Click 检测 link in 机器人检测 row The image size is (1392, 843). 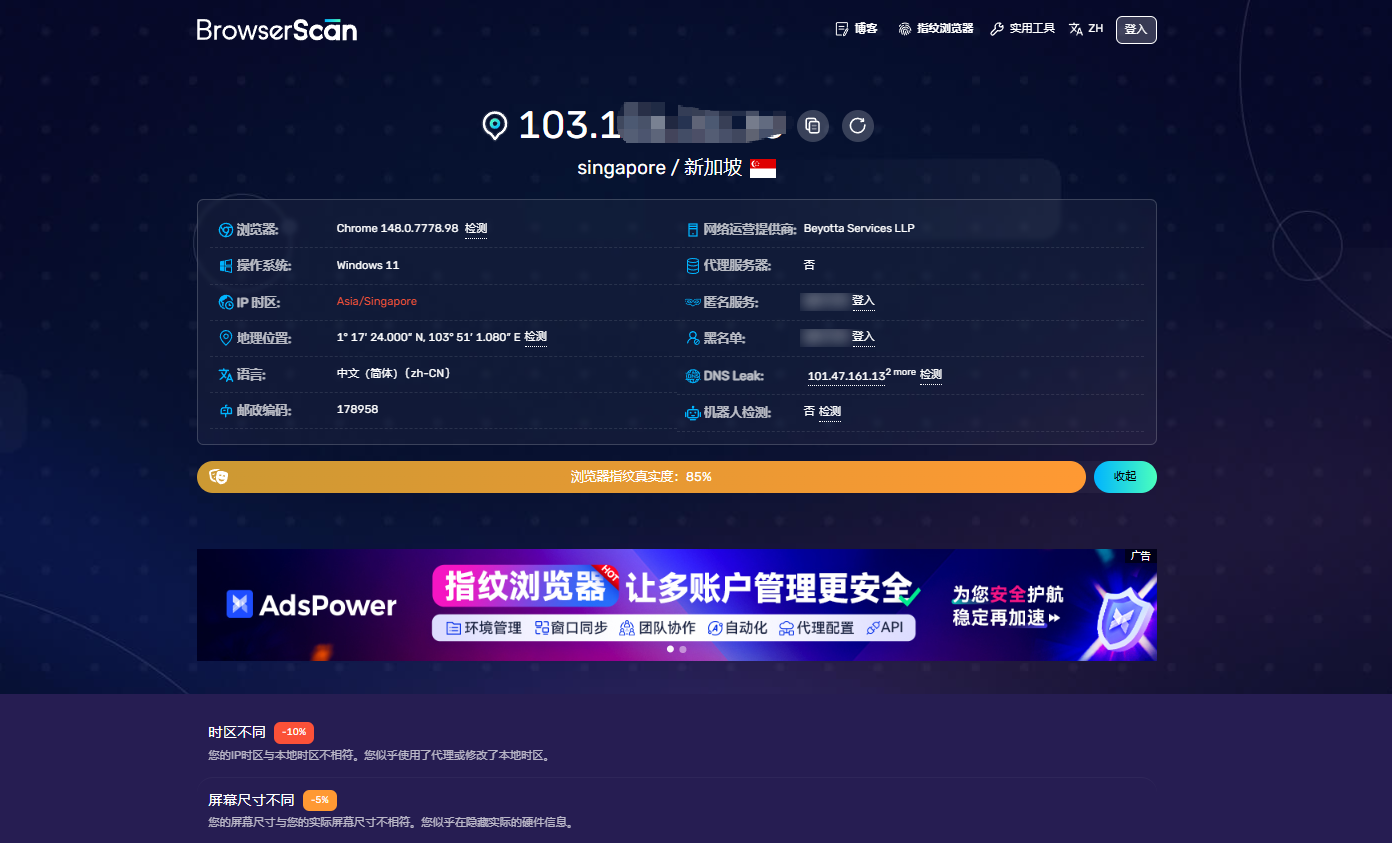(x=830, y=412)
